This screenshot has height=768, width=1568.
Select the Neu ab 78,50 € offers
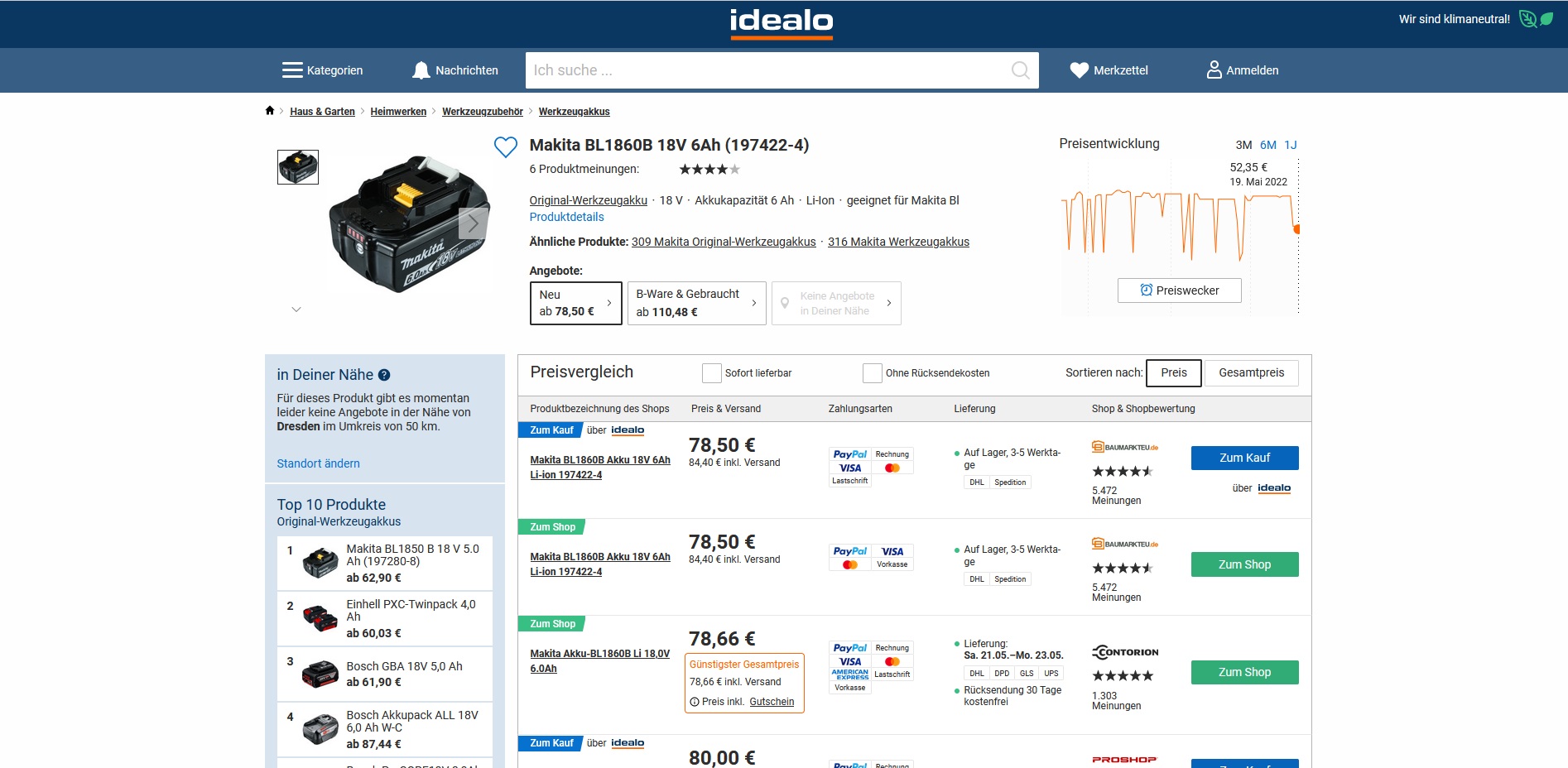(x=575, y=303)
